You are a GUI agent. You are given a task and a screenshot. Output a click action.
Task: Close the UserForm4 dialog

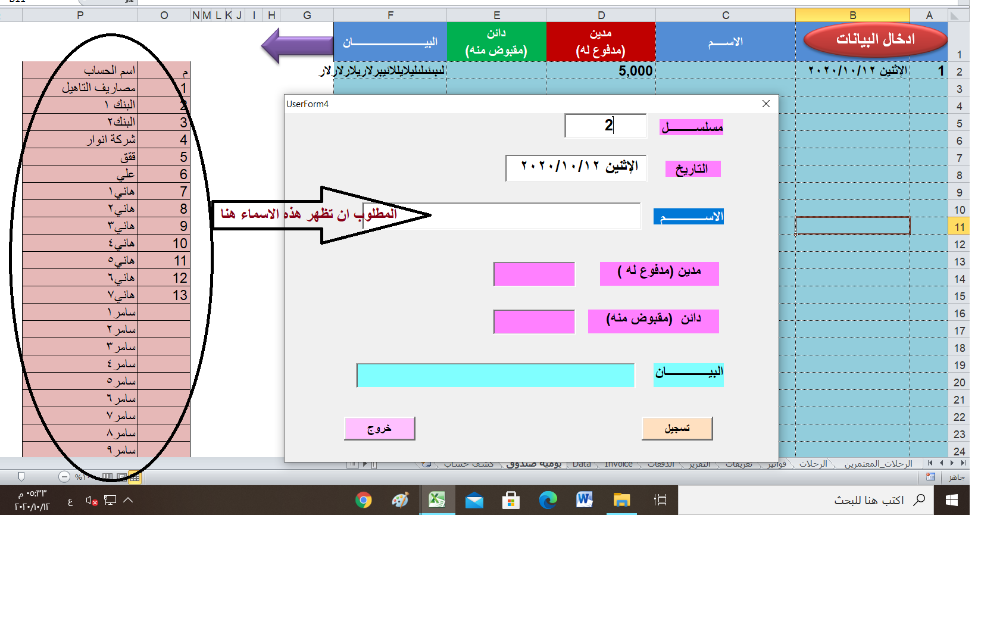(x=766, y=104)
